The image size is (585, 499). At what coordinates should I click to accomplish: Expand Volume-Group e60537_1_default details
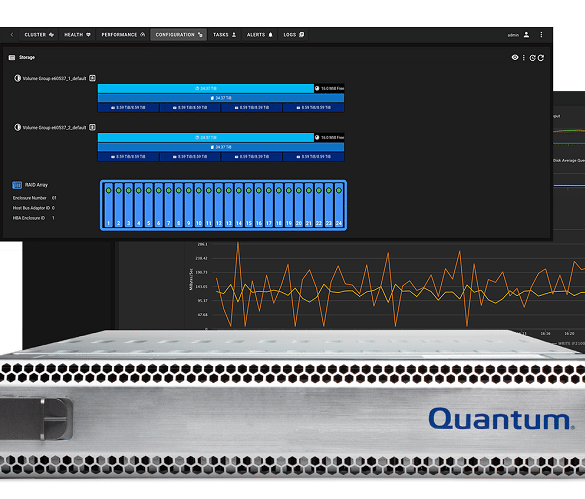tap(93, 78)
